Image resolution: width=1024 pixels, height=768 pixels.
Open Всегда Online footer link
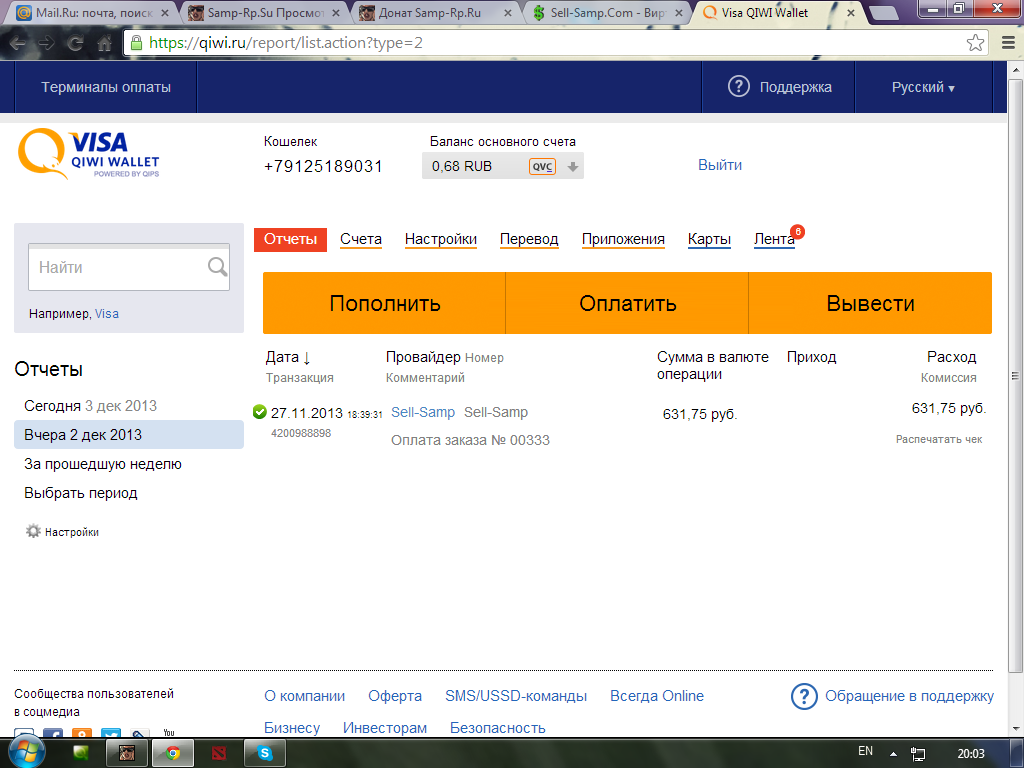(x=657, y=696)
